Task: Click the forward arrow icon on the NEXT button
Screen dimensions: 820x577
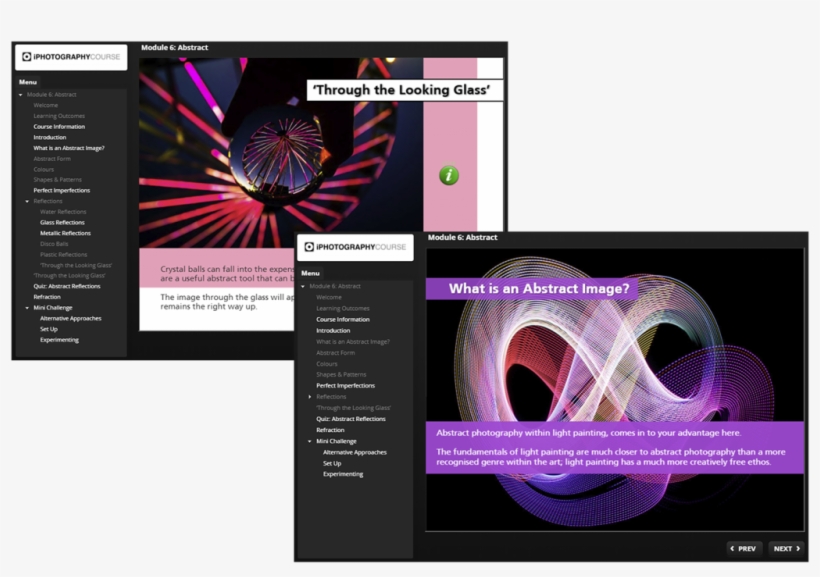Action: point(800,548)
